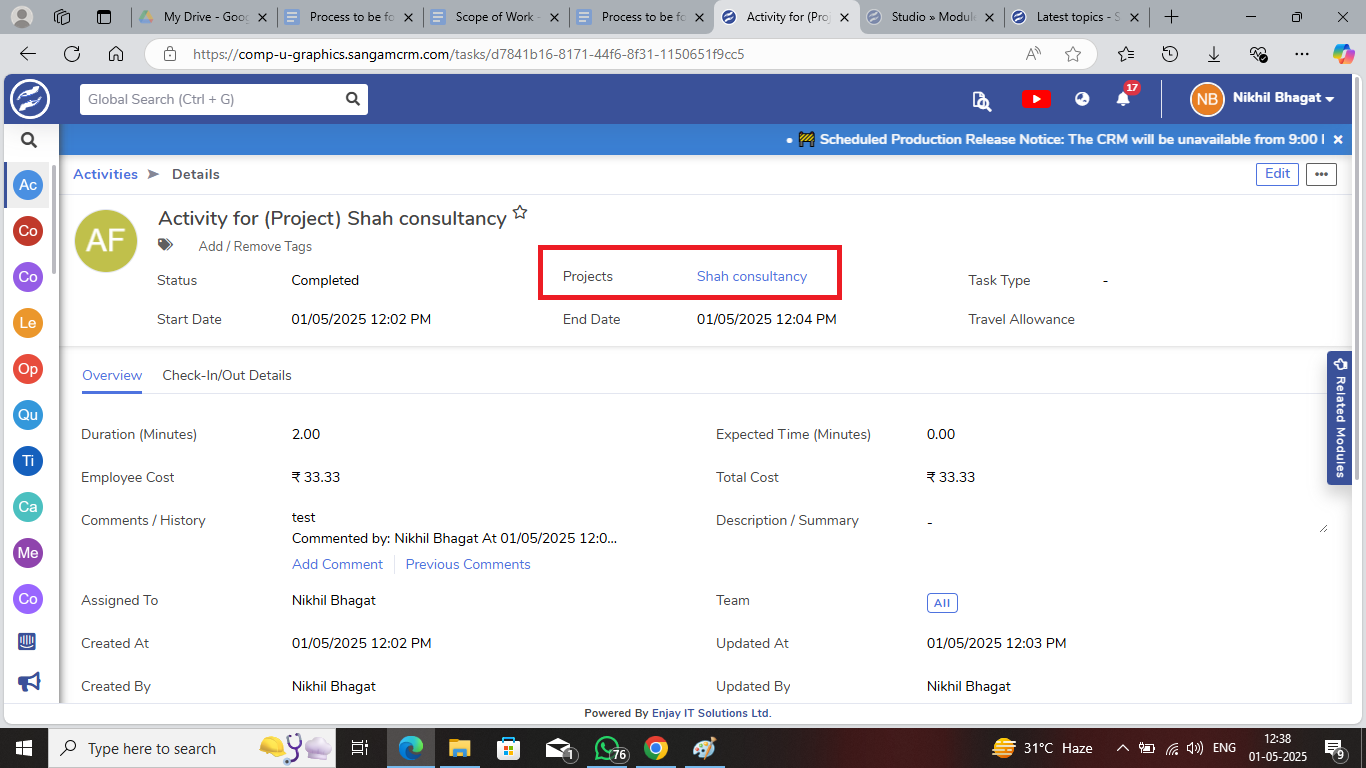The image size is (1366, 768).
Task: Mark the activity as favorite with the star
Action: click(x=520, y=213)
